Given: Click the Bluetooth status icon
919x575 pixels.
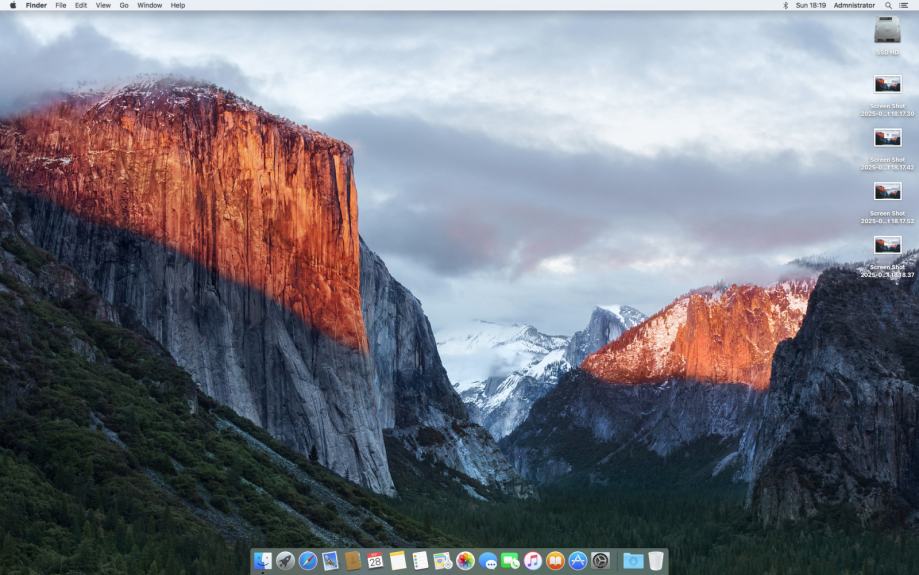Looking at the screenshot, I should [785, 5].
